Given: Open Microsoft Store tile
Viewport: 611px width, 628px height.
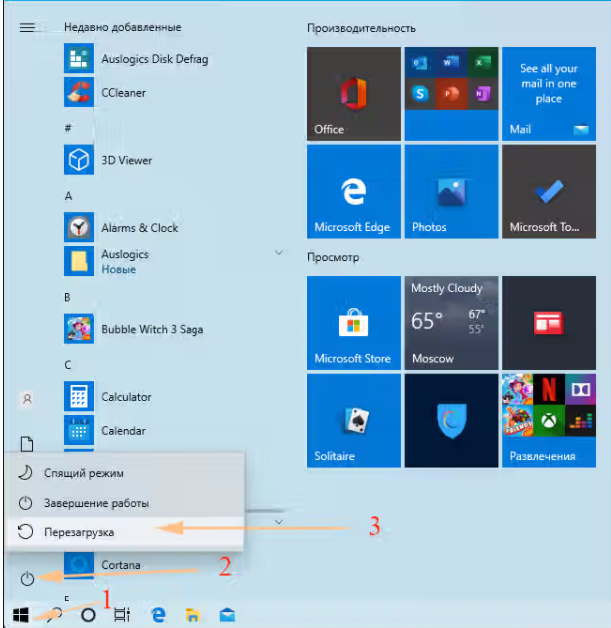Looking at the screenshot, I should [352, 322].
